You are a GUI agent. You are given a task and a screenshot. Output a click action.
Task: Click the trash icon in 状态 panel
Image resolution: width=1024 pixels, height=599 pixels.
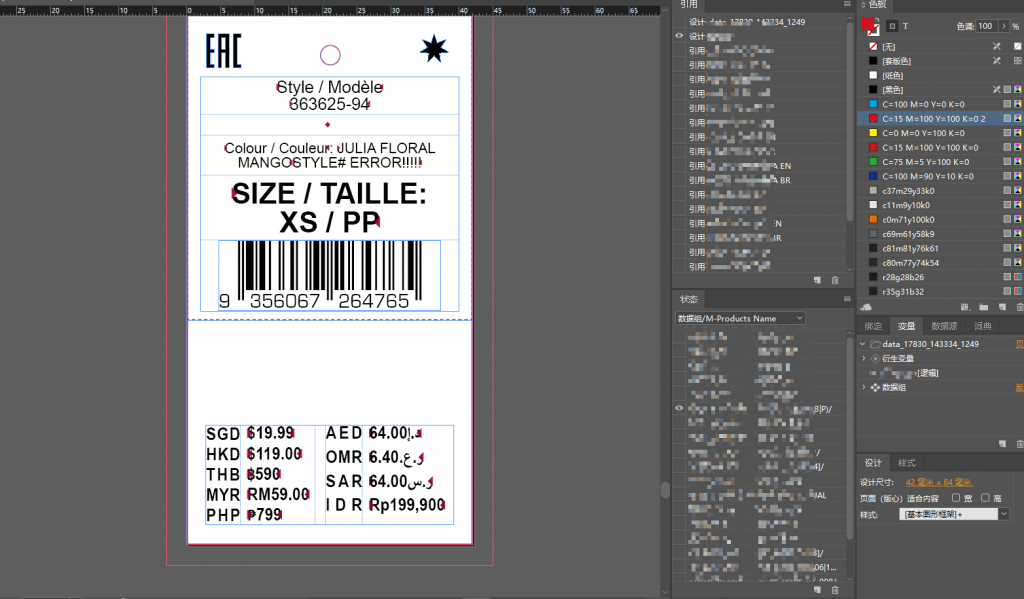[x=835, y=590]
